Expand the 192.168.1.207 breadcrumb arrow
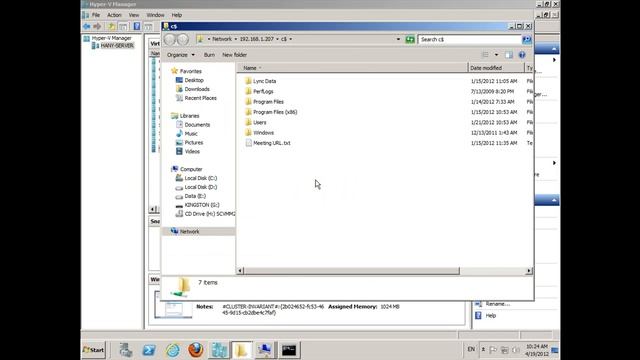The height and width of the screenshot is (360, 640). click(277, 39)
